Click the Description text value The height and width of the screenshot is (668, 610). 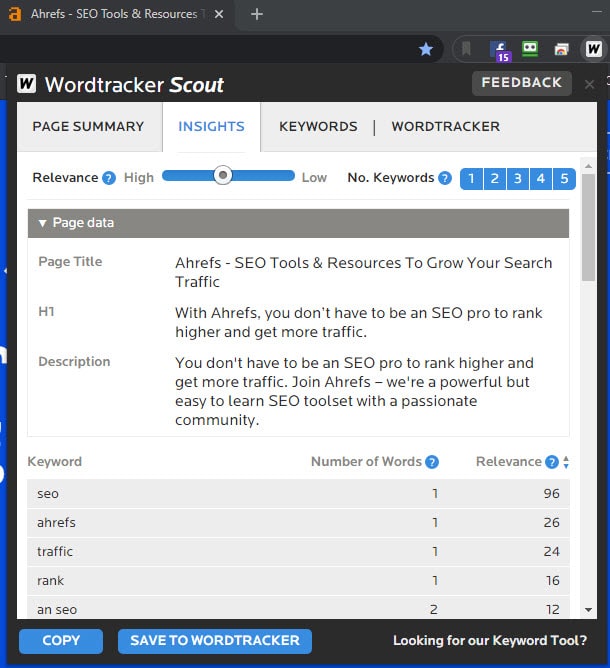pyautogui.click(x=354, y=392)
